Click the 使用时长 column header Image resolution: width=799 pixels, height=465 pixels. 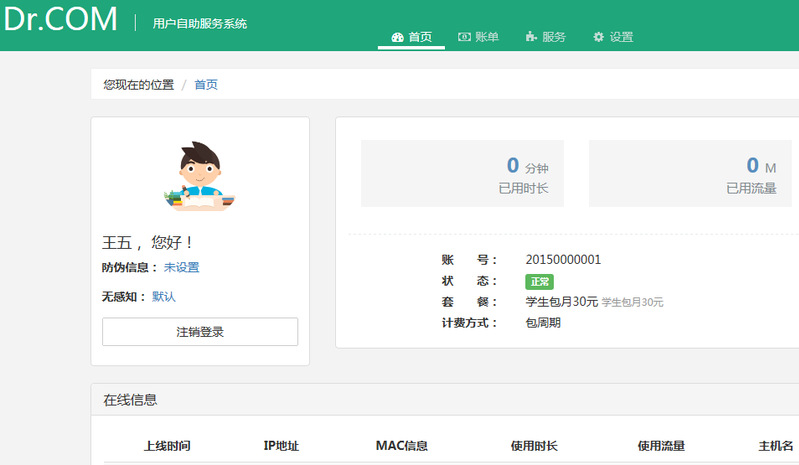[533, 446]
